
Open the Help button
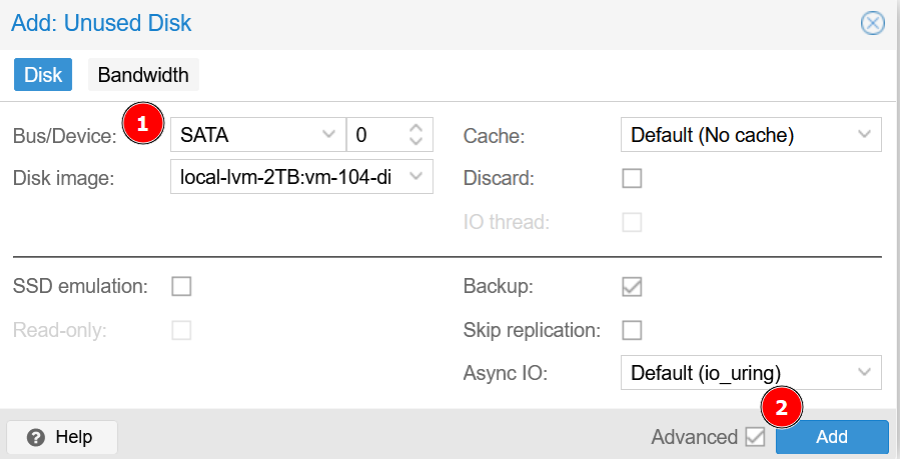[x=62, y=437]
